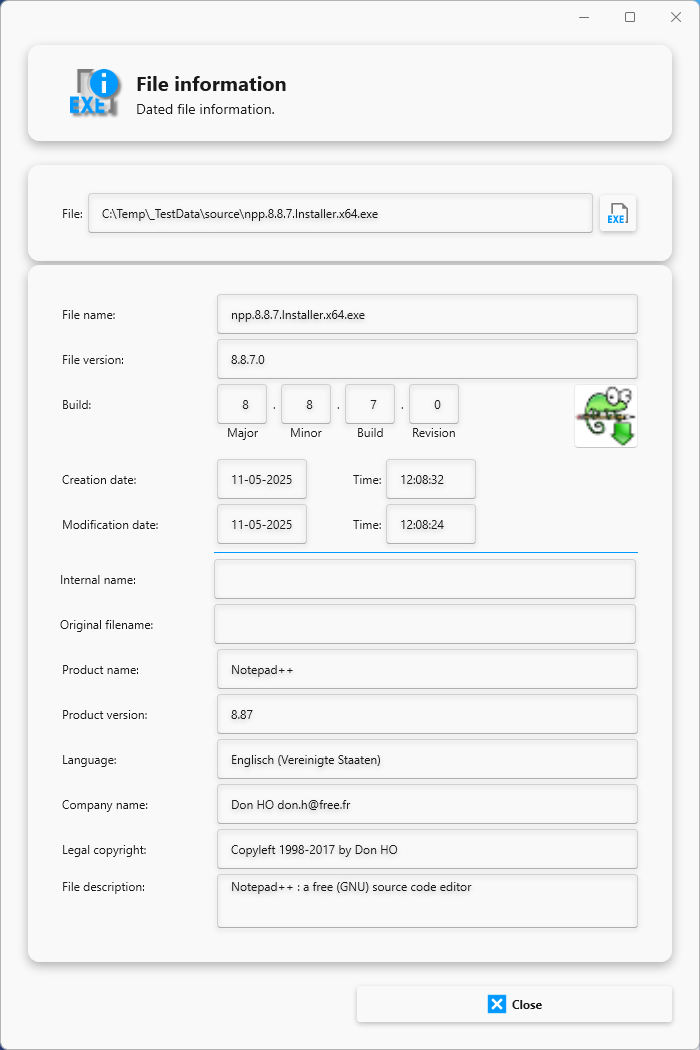Screen dimensions: 700x1050
Task: Select the File name field
Action: (x=427, y=314)
